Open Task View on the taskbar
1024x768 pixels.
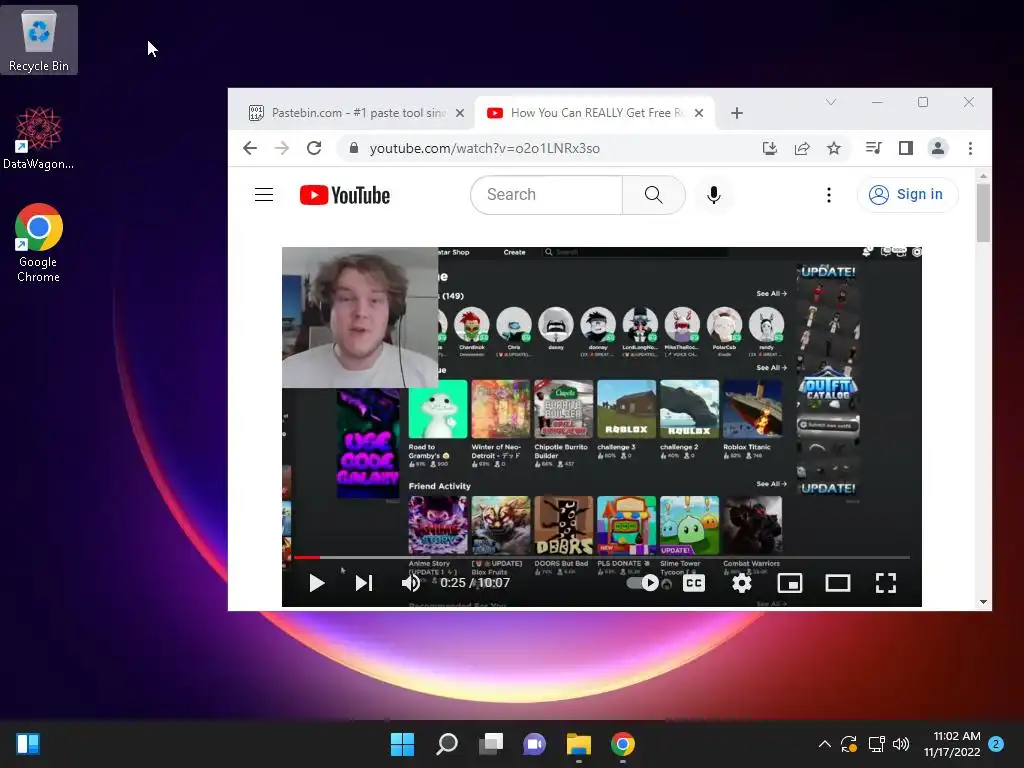pos(490,744)
